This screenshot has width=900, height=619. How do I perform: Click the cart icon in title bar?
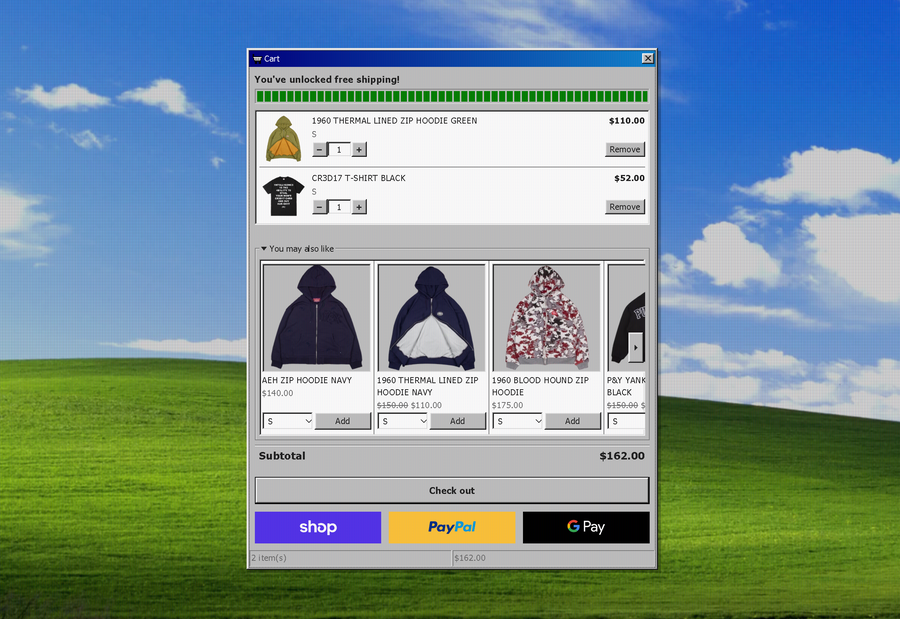point(257,59)
